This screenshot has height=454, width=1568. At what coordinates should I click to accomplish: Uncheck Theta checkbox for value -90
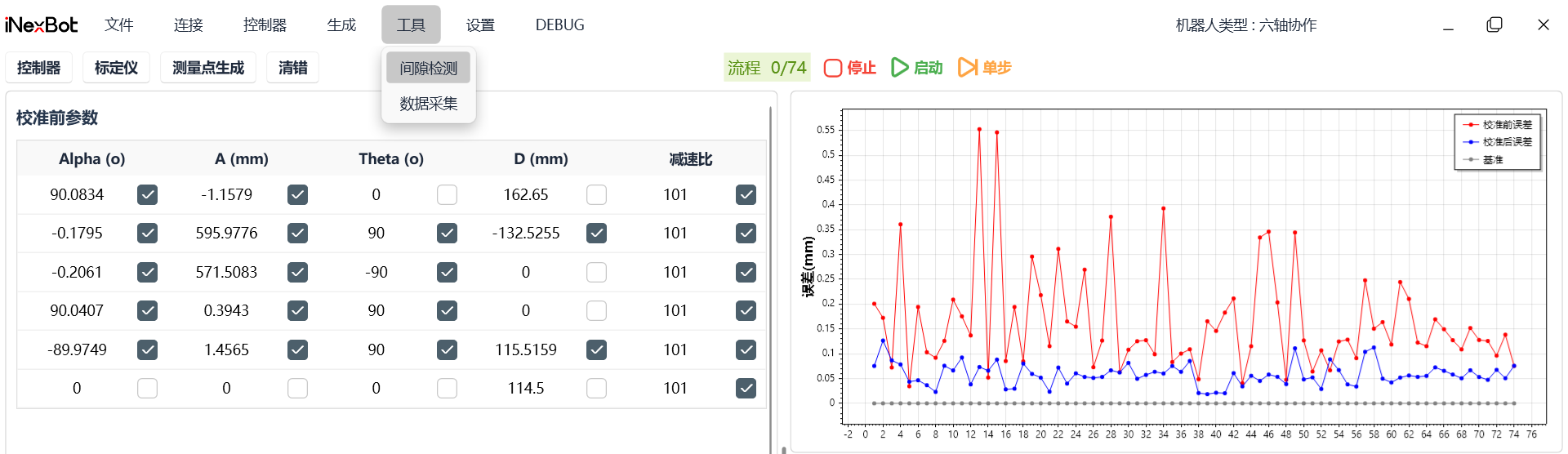[447, 272]
